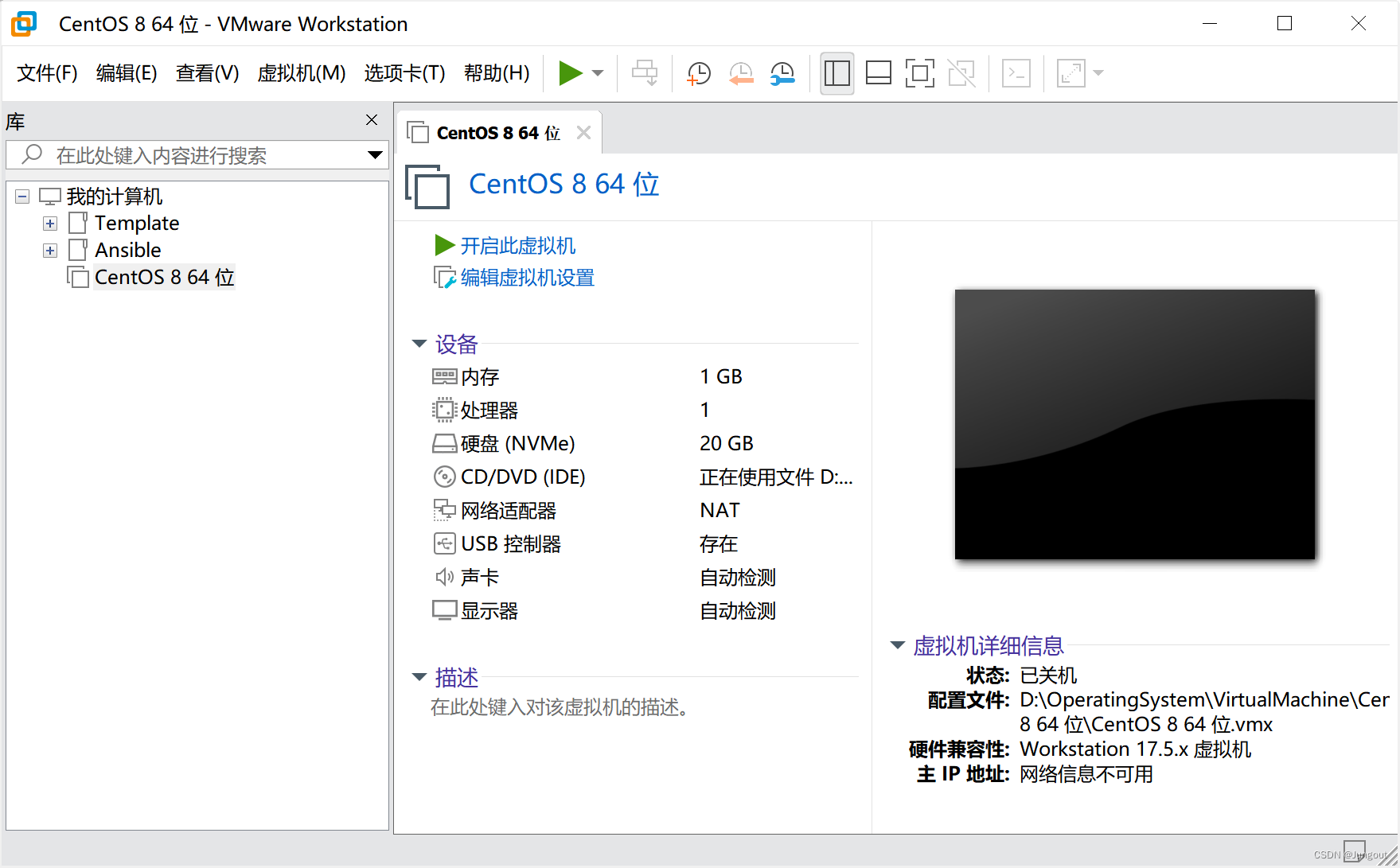Select Ansible in library tree

click(128, 251)
